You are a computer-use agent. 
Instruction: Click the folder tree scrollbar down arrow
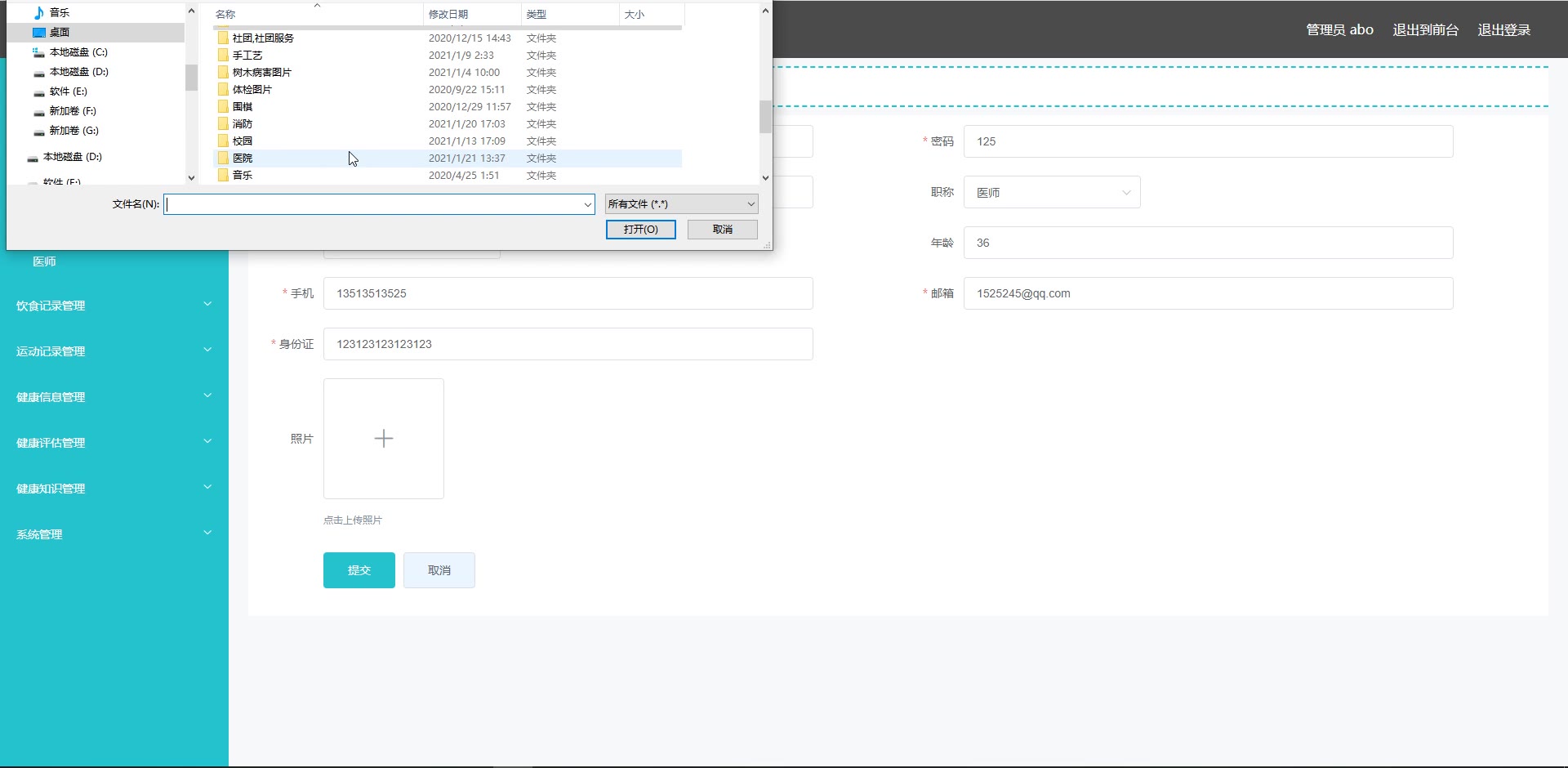191,177
